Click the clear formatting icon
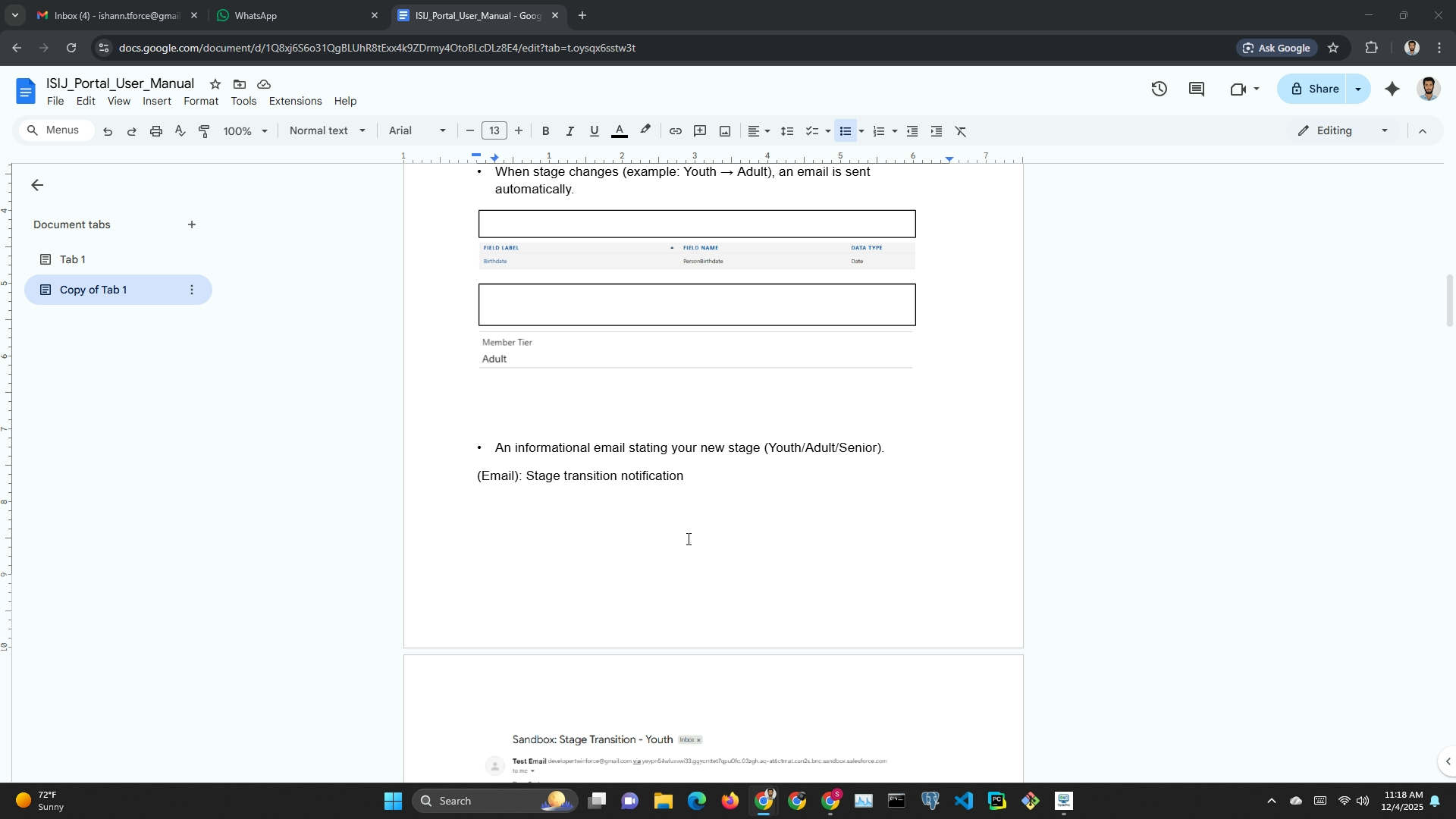1456x819 pixels. point(961,131)
